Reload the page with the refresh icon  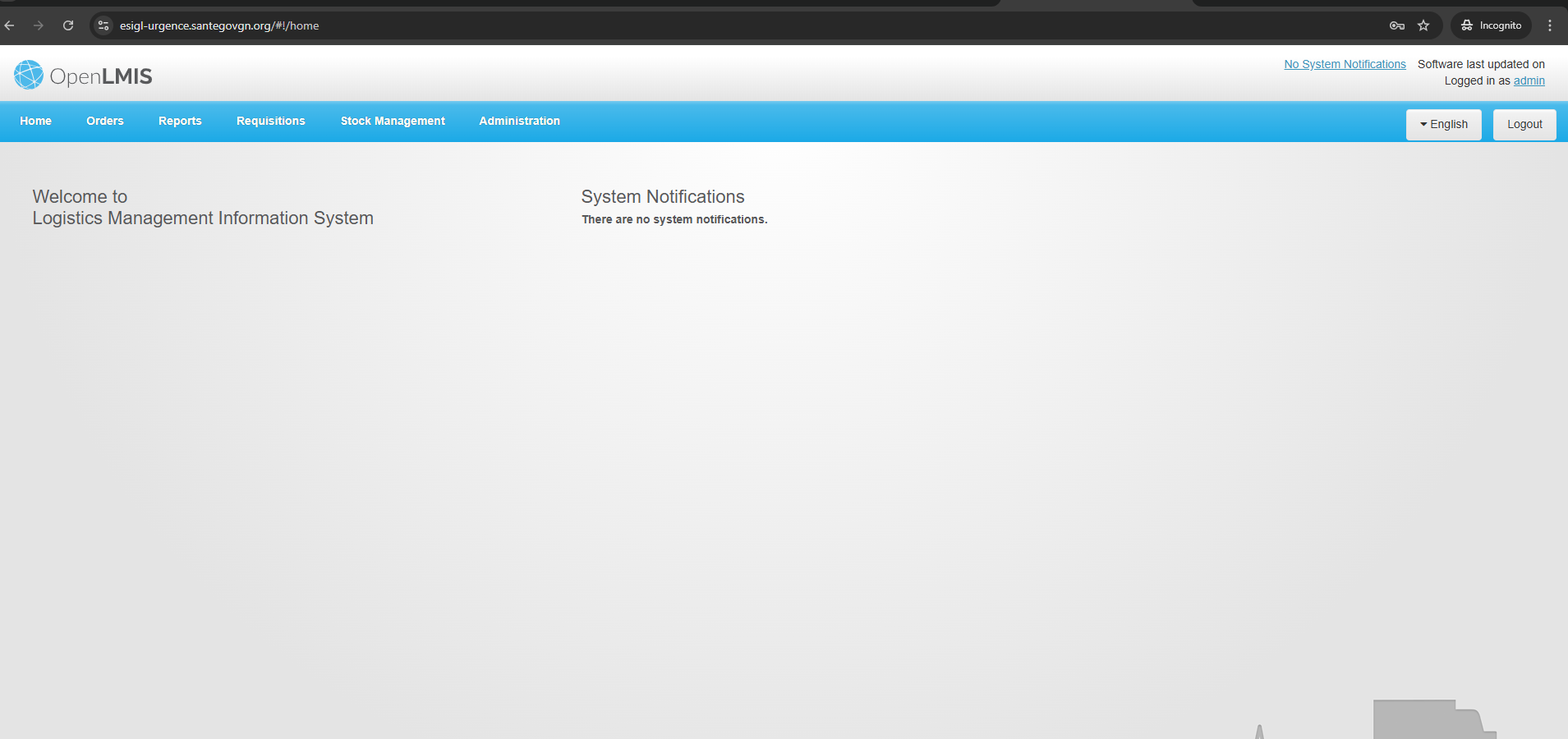pyautogui.click(x=68, y=25)
